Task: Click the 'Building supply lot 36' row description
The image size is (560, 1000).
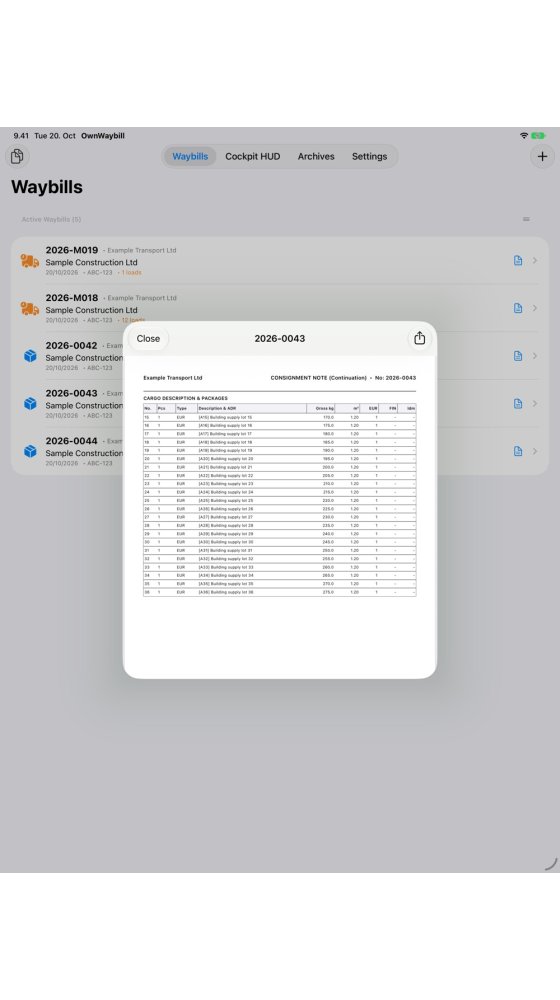Action: pos(225,592)
